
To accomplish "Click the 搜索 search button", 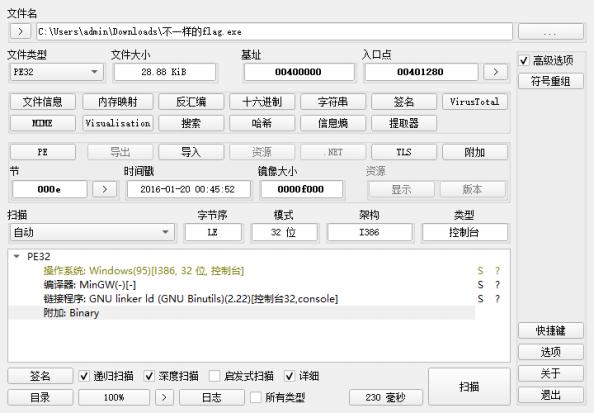I will 191,123.
